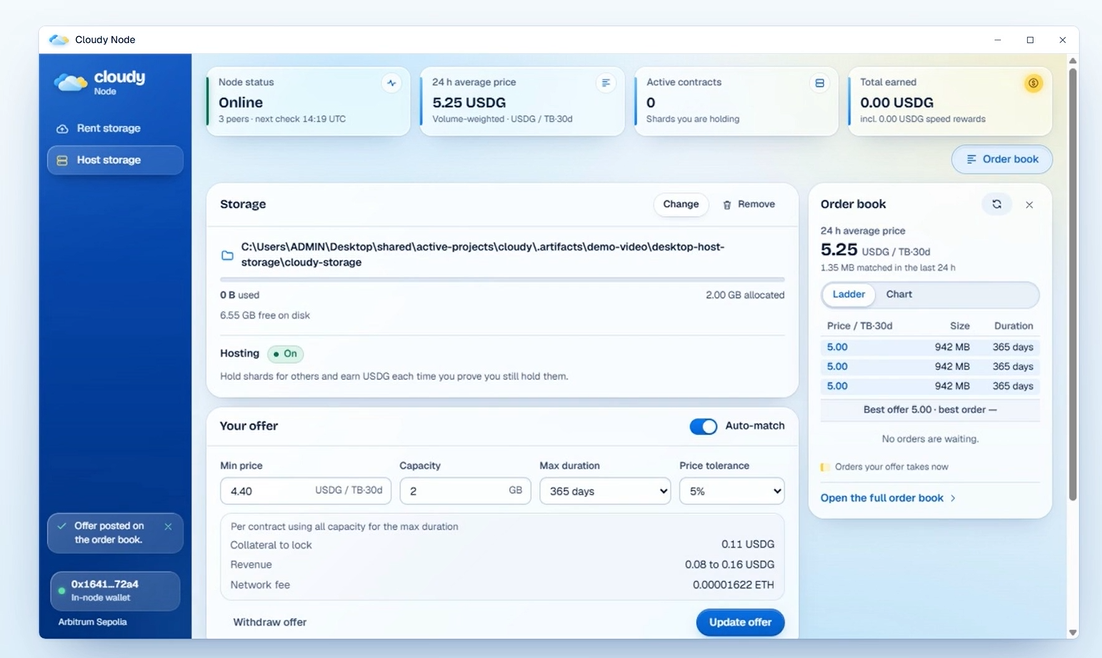This screenshot has height=658, width=1102.
Task: Click the Change storage button
Action: tap(680, 205)
